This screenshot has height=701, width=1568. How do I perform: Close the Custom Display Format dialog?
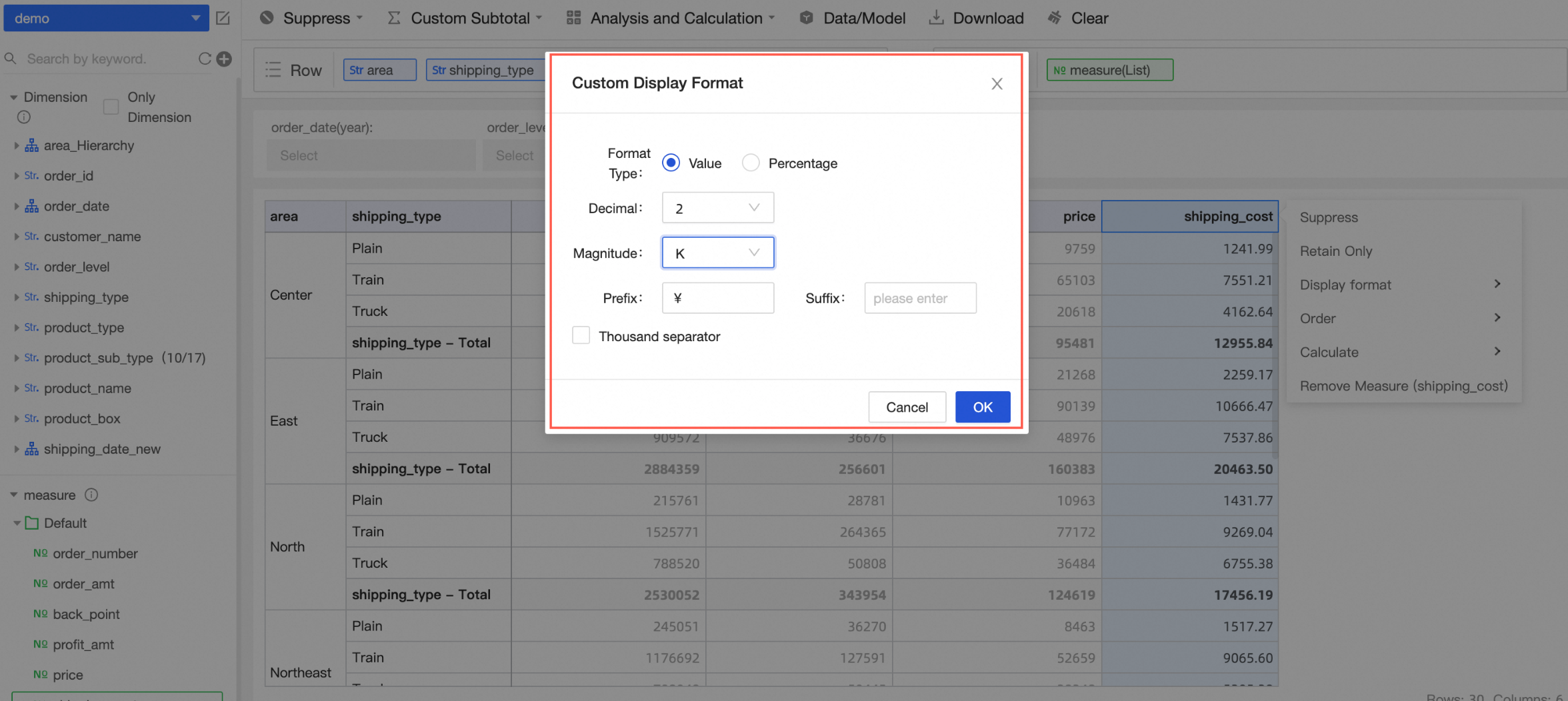pos(997,83)
